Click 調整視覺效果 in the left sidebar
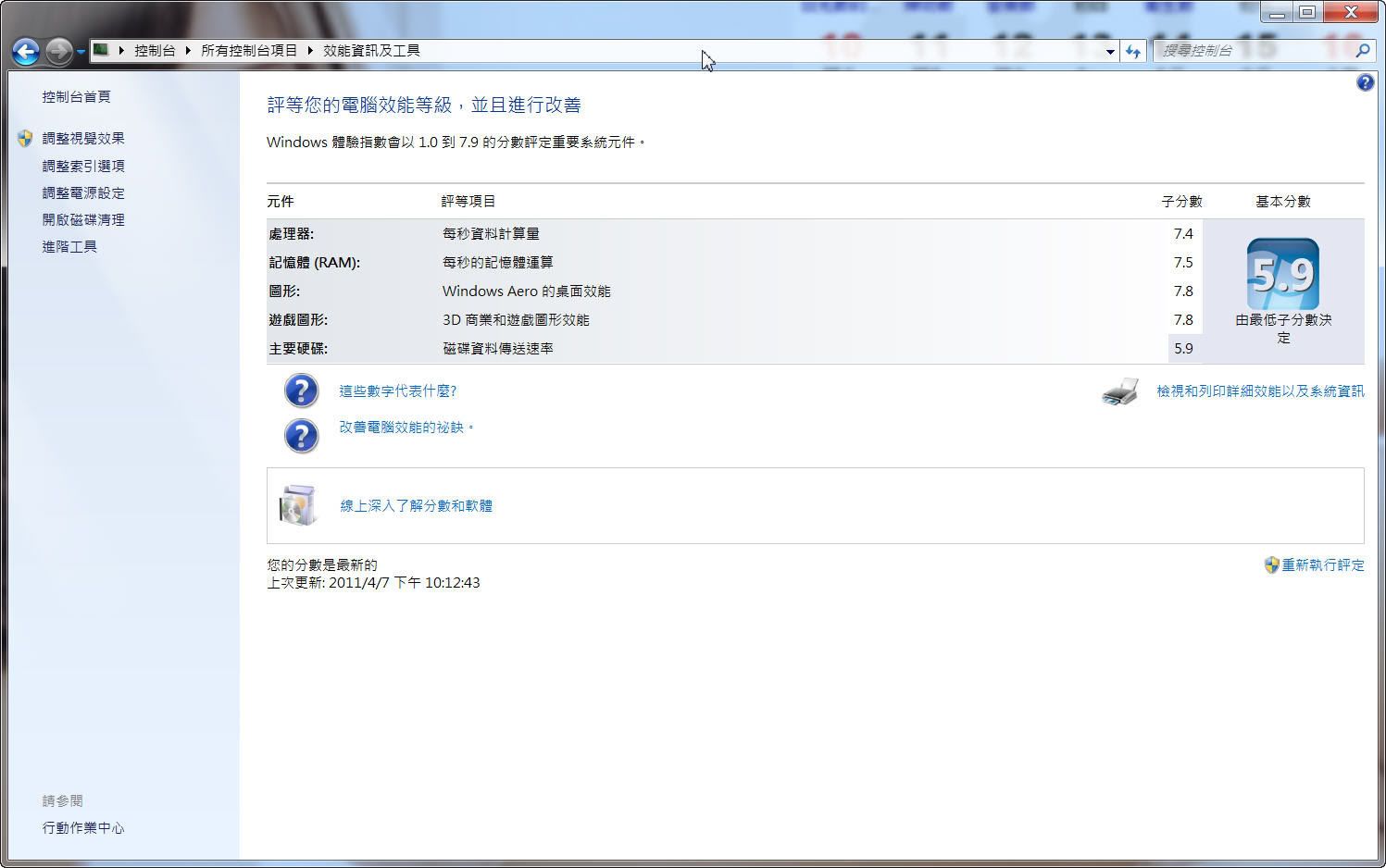Screen dimensions: 1386x868 [83, 139]
